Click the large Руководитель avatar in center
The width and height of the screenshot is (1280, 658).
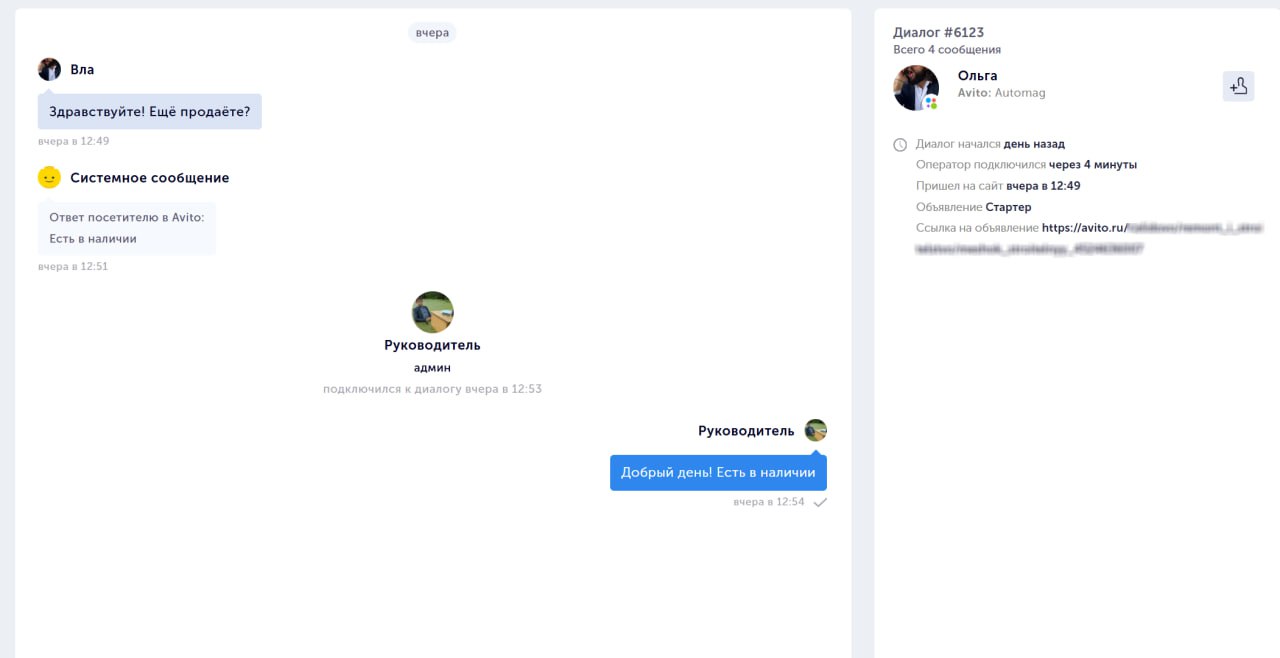coord(433,312)
